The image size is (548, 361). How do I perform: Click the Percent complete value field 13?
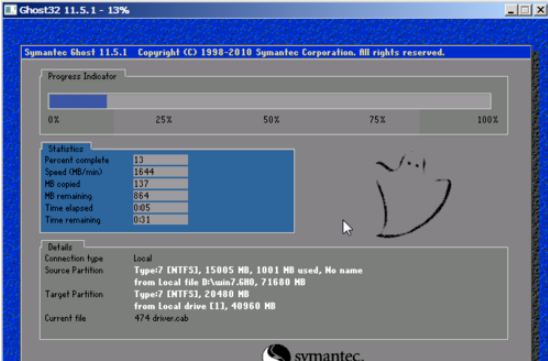[x=160, y=160]
